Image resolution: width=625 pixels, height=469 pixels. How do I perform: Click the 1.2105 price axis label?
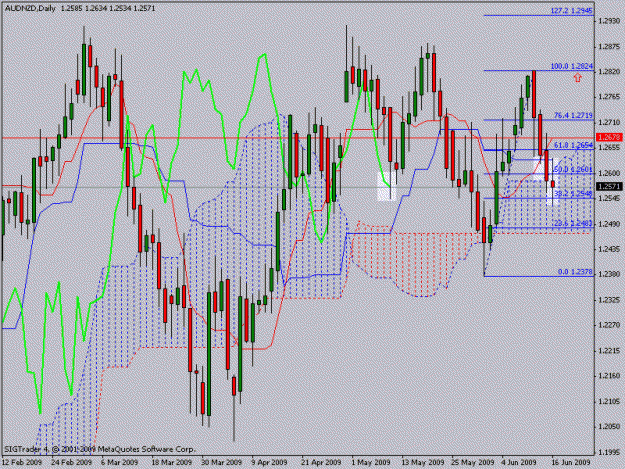pyautogui.click(x=609, y=401)
